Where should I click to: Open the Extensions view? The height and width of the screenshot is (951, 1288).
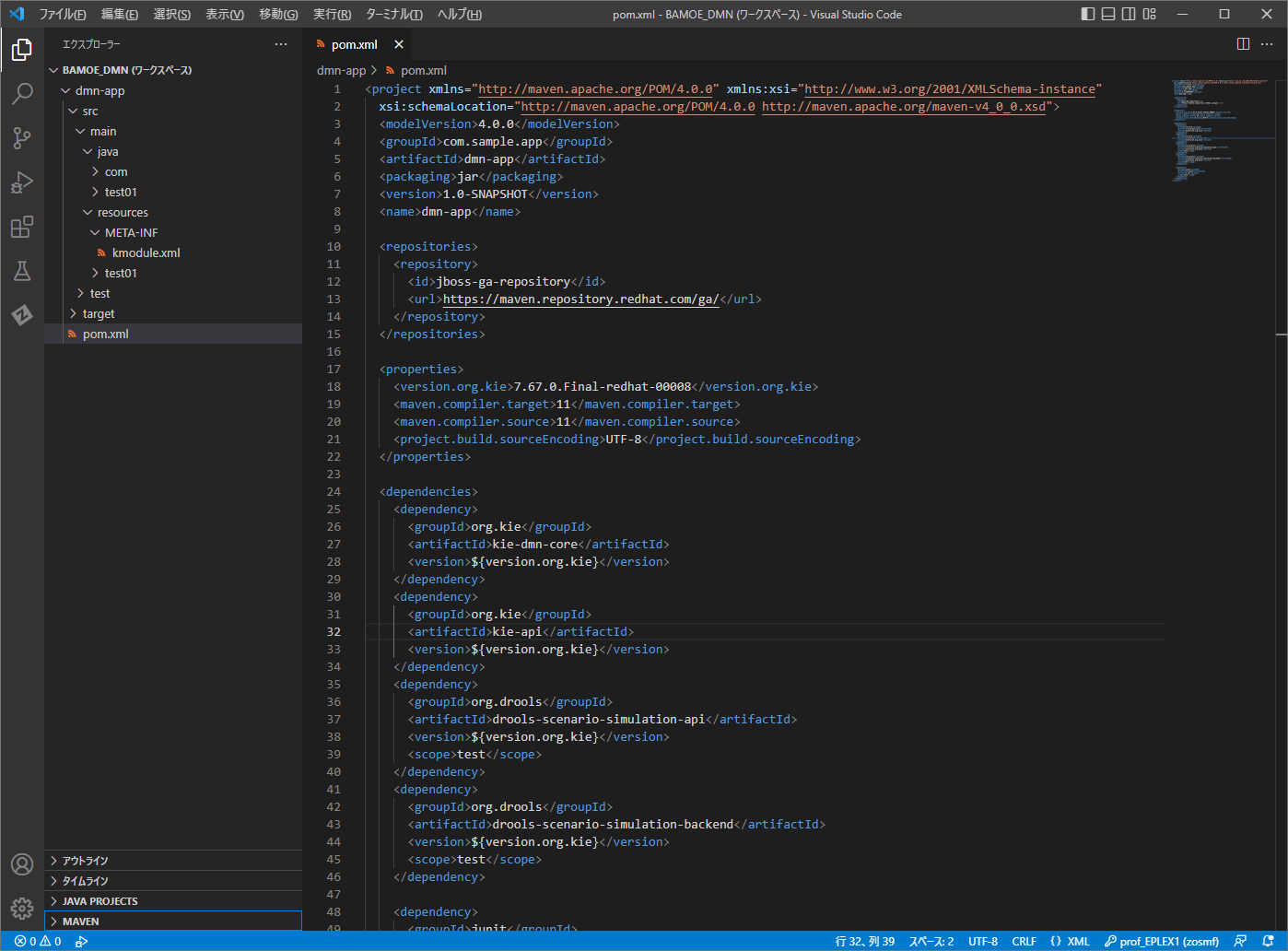(22, 227)
